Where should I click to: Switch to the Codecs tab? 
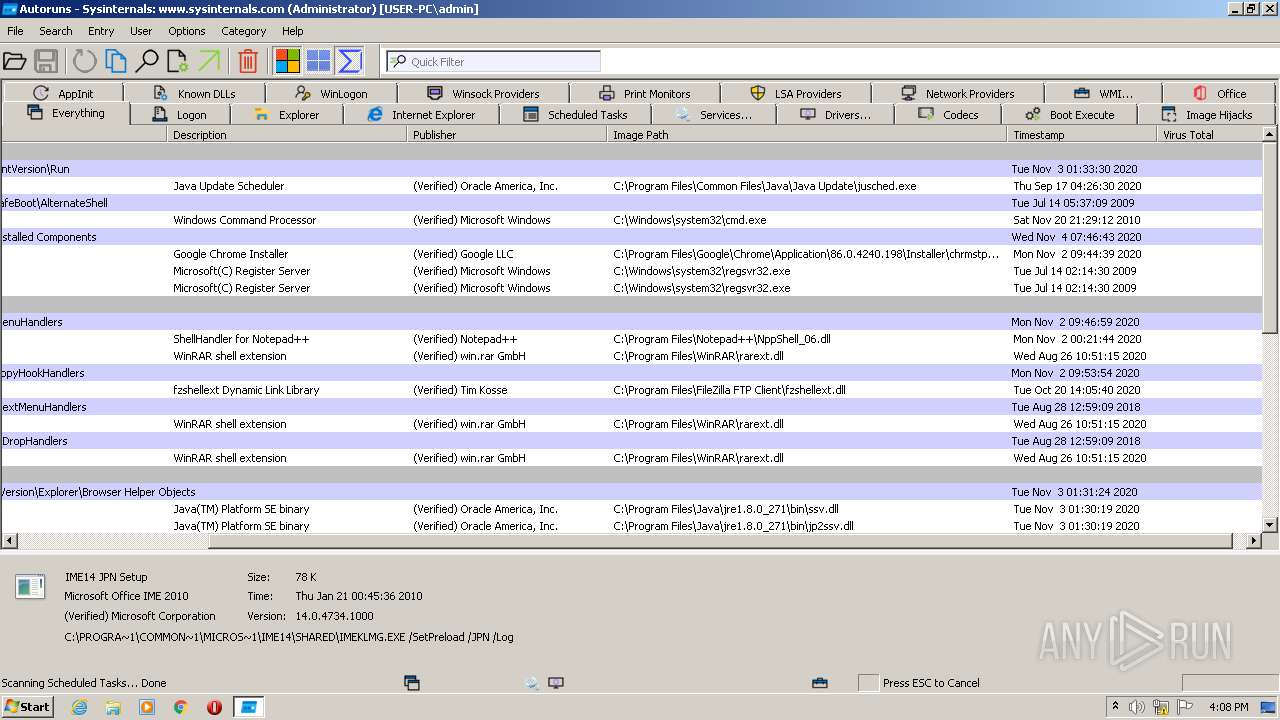point(948,115)
